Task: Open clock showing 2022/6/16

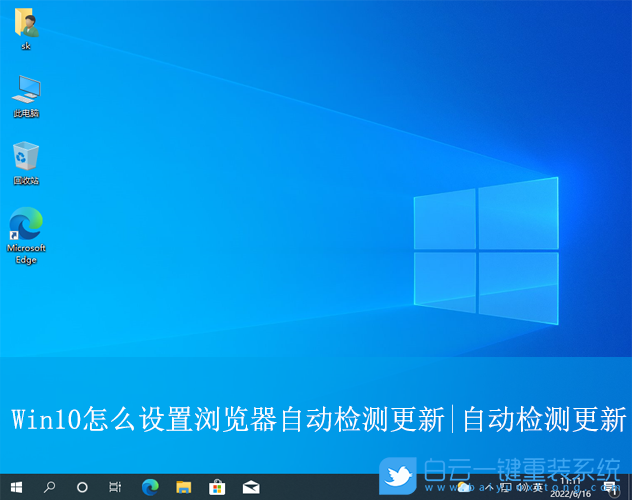Action: 570,488
